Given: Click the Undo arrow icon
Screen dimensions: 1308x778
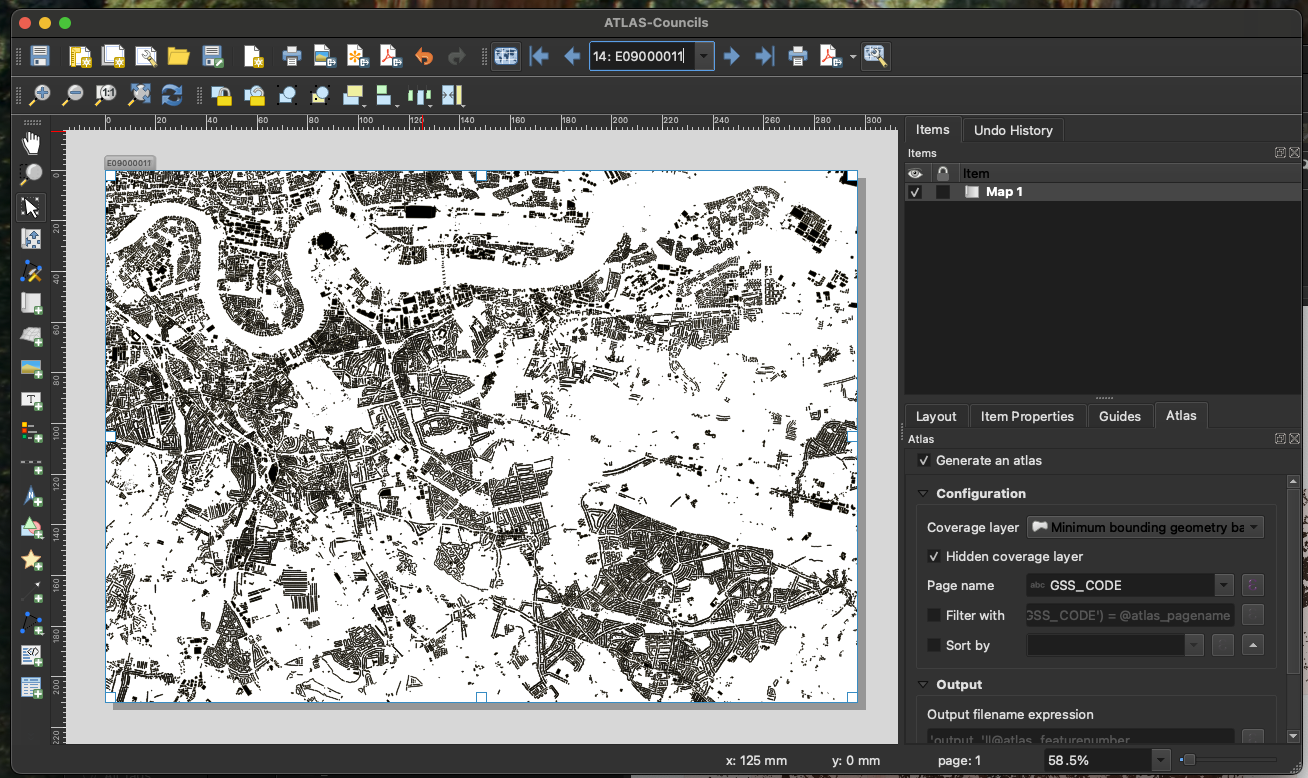Looking at the screenshot, I should click(424, 56).
